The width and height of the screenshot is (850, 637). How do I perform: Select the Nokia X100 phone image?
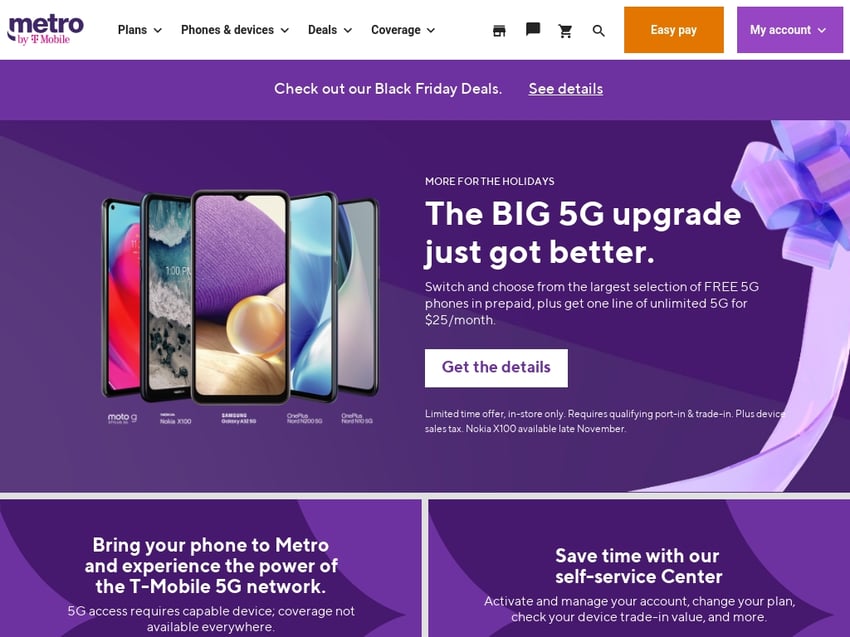point(166,297)
